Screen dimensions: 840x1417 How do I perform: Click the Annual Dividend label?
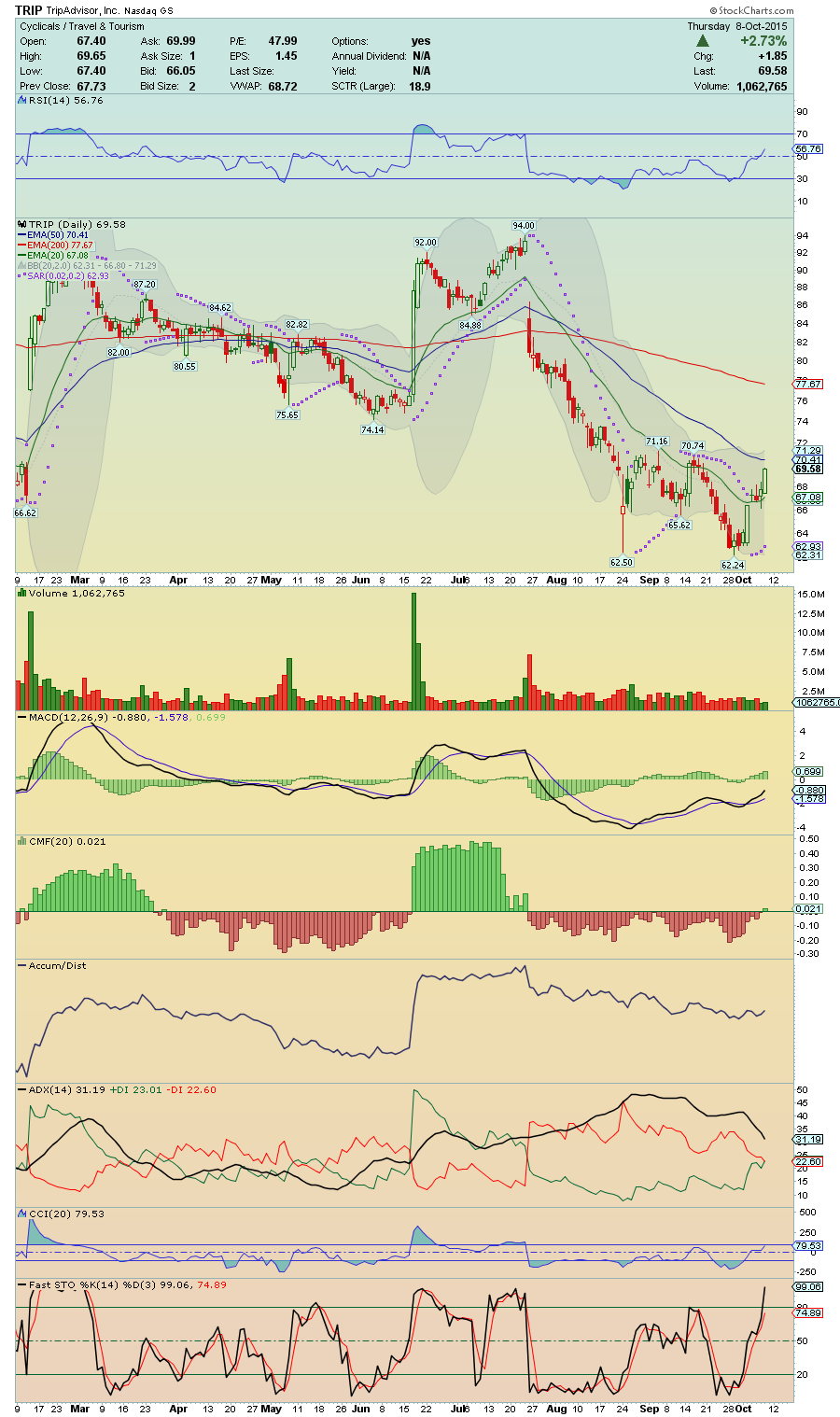pos(369,56)
